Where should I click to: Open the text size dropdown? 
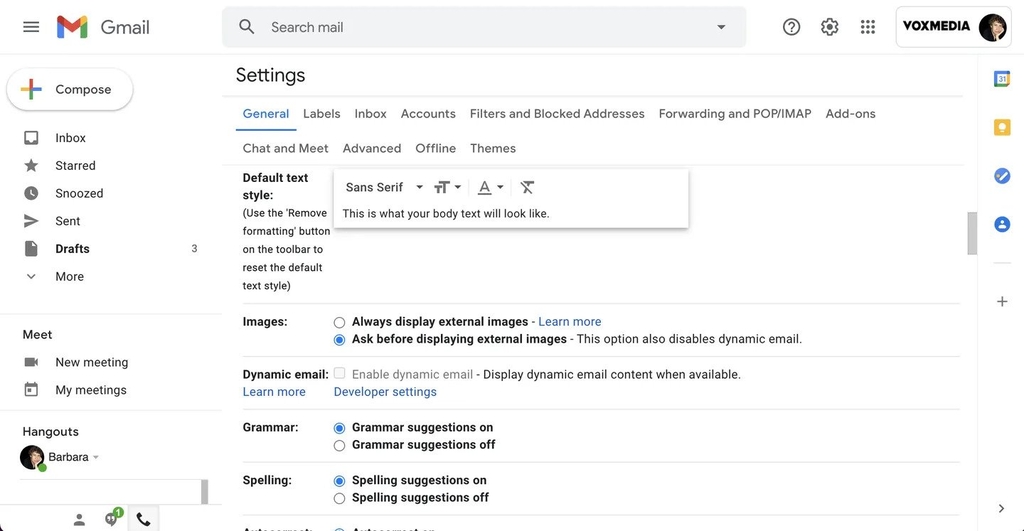coord(448,187)
